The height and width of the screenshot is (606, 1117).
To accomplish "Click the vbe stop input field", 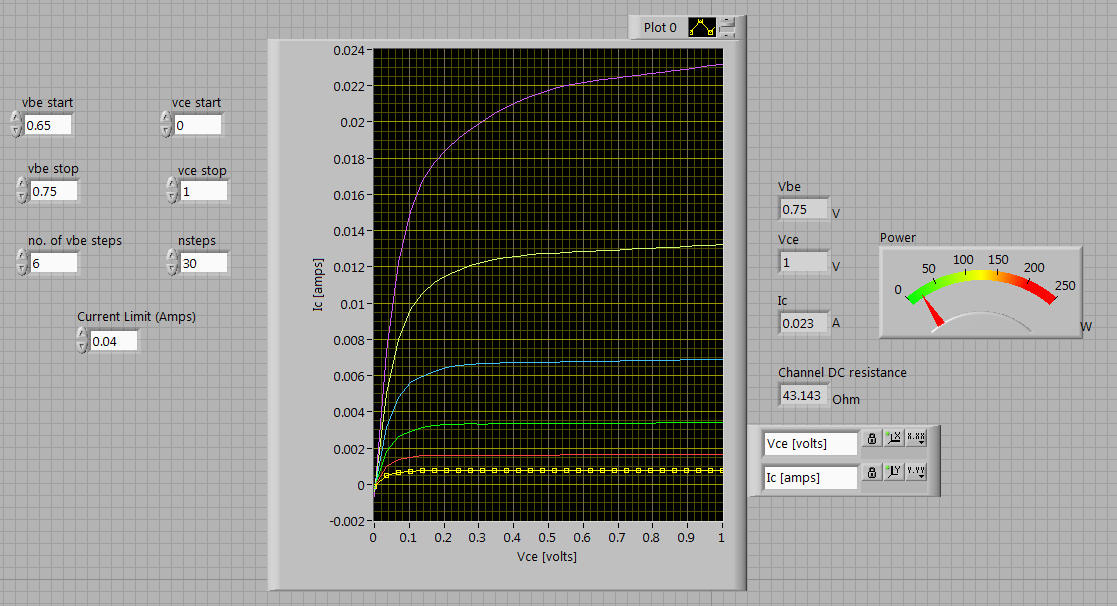I will coord(54,192).
